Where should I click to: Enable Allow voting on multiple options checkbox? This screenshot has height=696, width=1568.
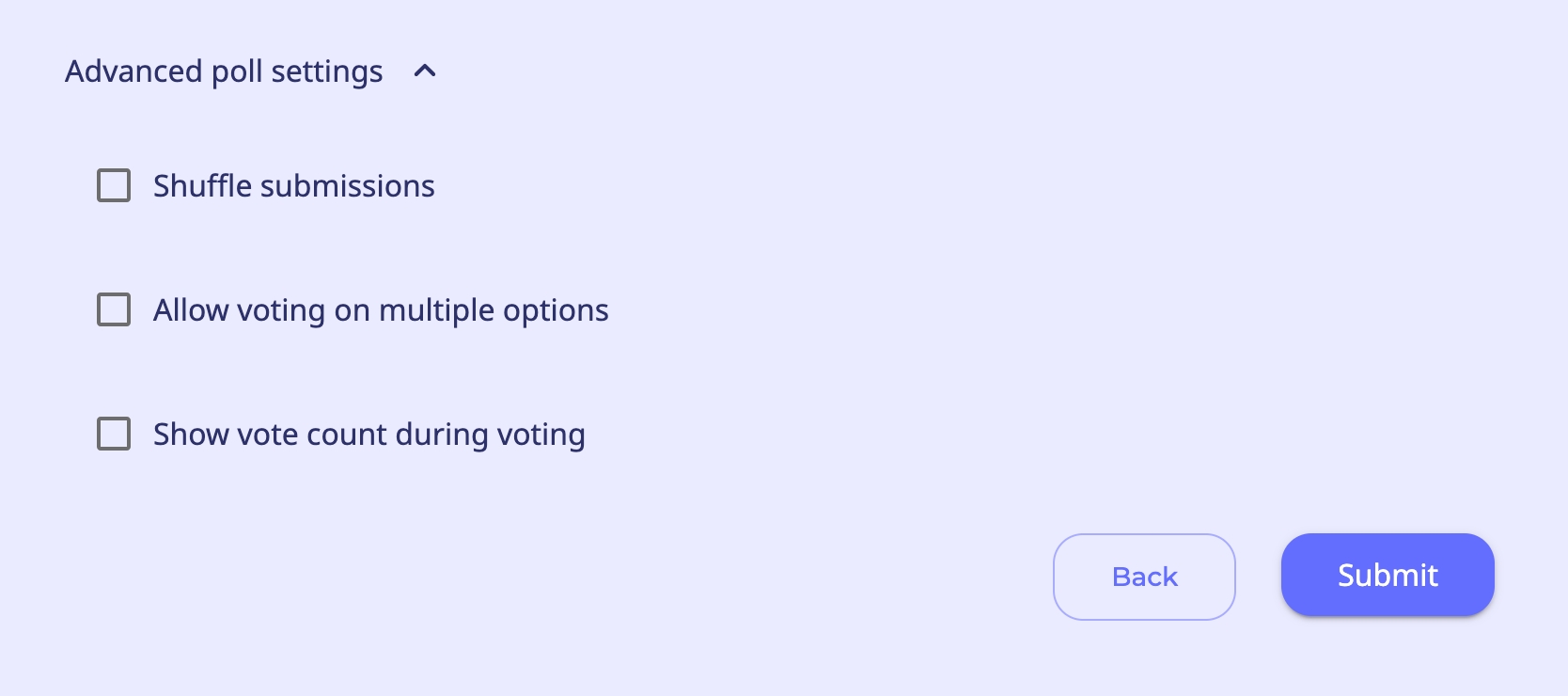point(114,309)
